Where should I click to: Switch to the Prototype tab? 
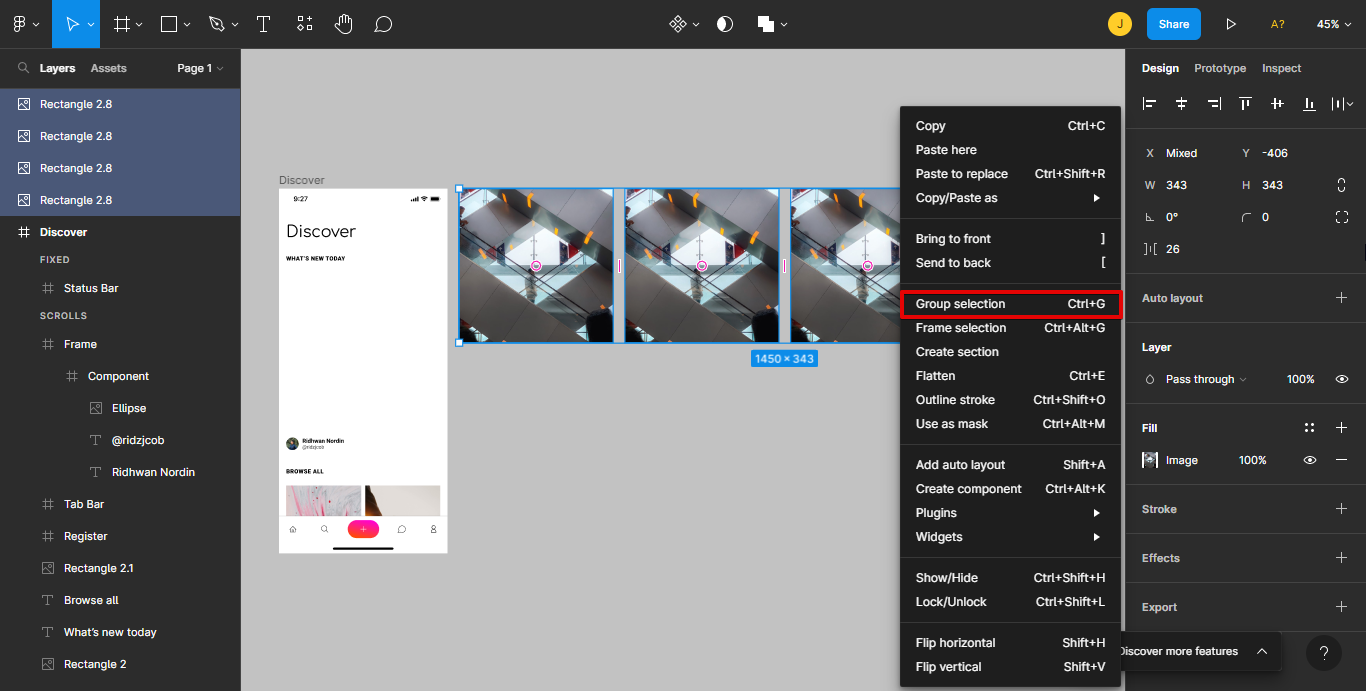1220,68
